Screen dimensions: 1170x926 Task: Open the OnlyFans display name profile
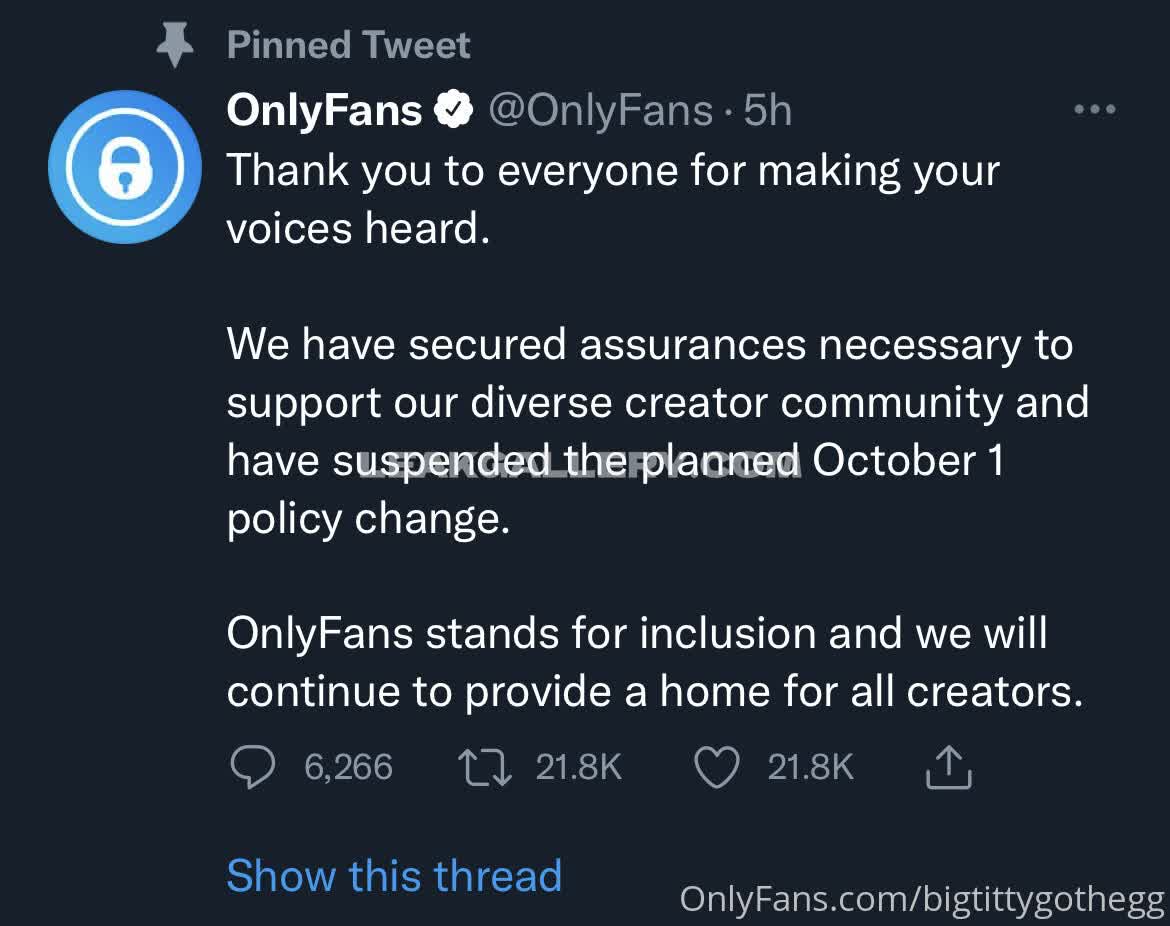click(x=324, y=110)
